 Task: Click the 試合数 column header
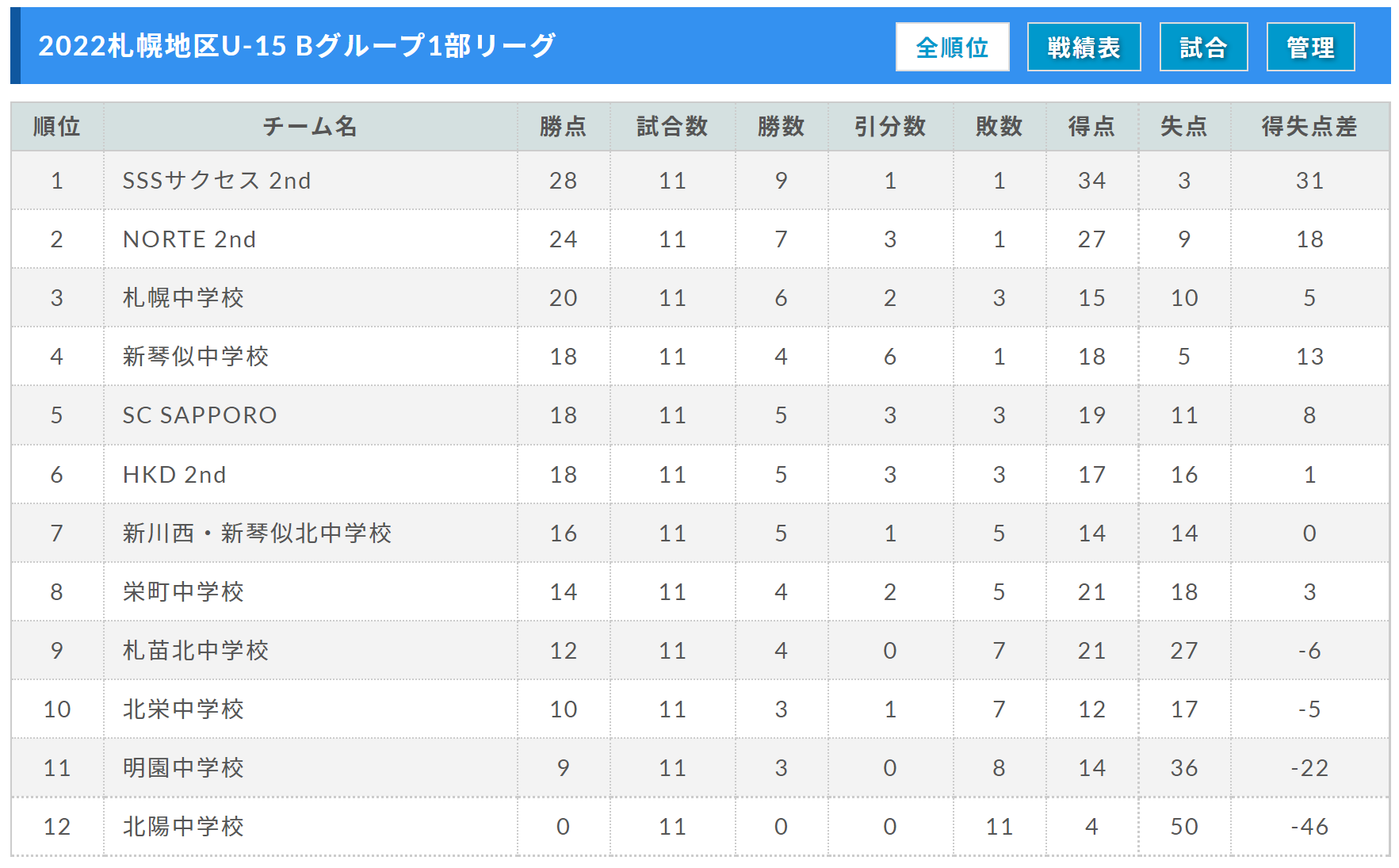point(672,127)
